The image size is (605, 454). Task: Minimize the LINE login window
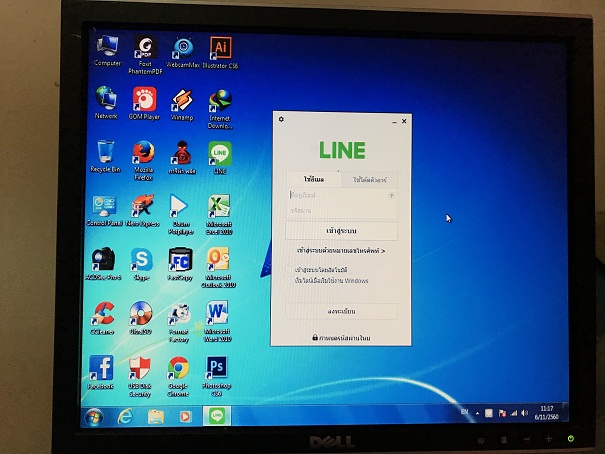pos(394,122)
